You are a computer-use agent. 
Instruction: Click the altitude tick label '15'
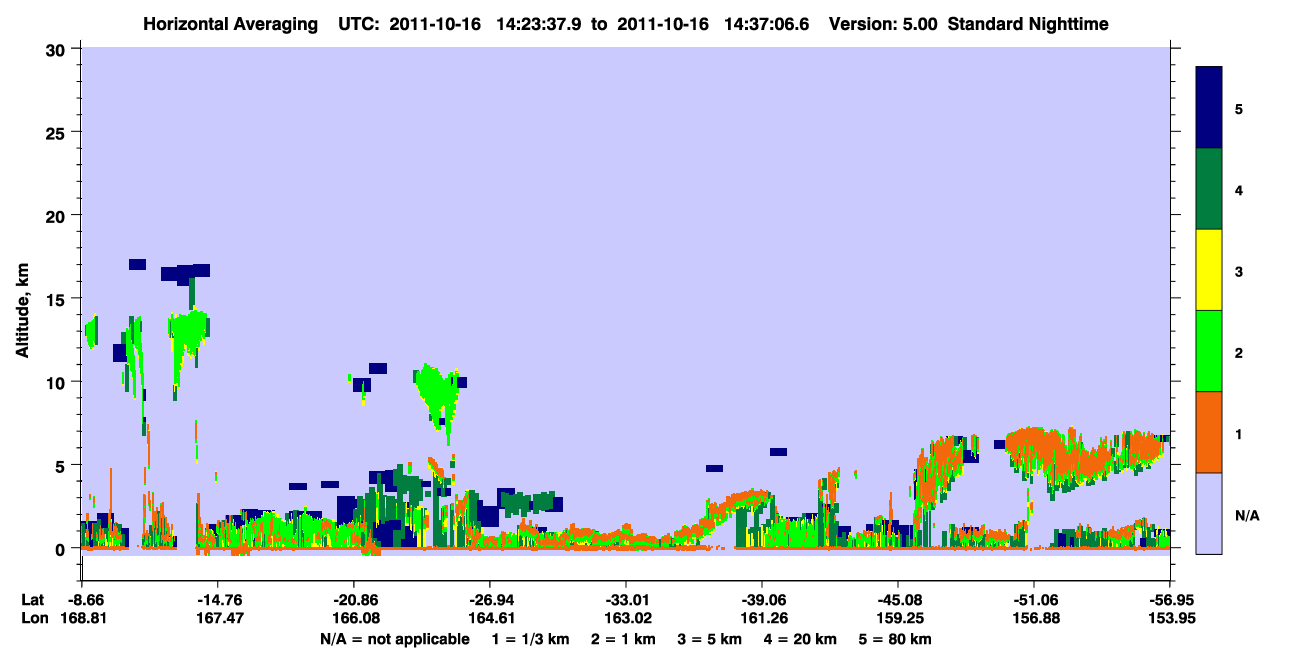[58, 299]
